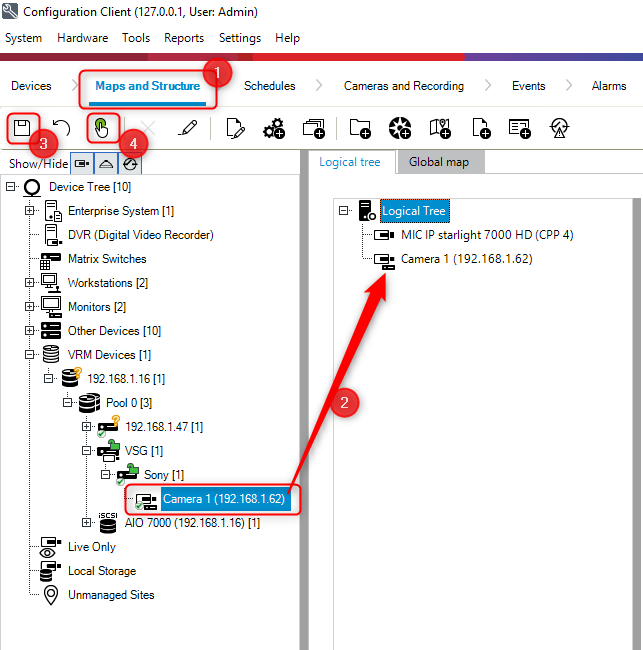Go to Cameras and Recording section
Image resolution: width=643 pixels, height=650 pixels.
(403, 86)
